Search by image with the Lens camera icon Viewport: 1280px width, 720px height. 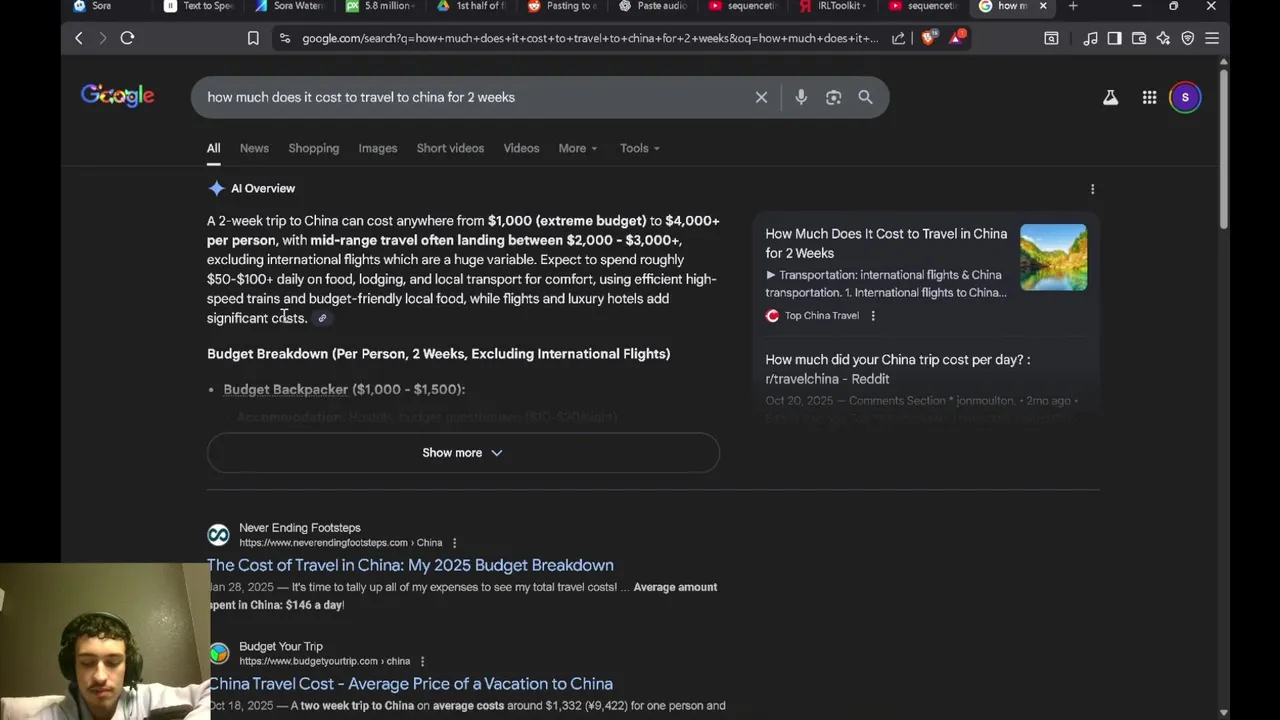pyautogui.click(x=833, y=97)
